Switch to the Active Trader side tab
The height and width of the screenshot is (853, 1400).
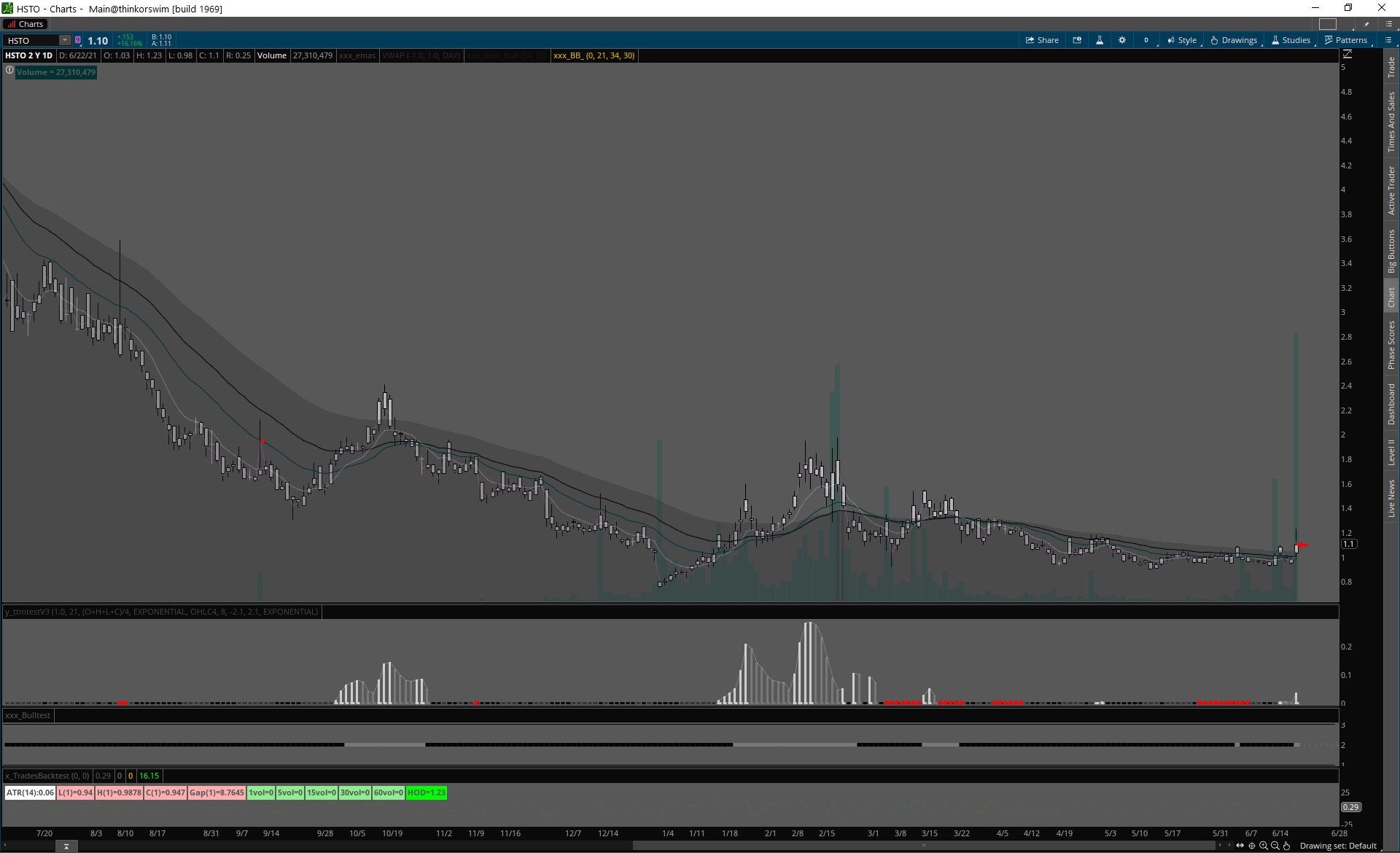pyautogui.click(x=1391, y=190)
